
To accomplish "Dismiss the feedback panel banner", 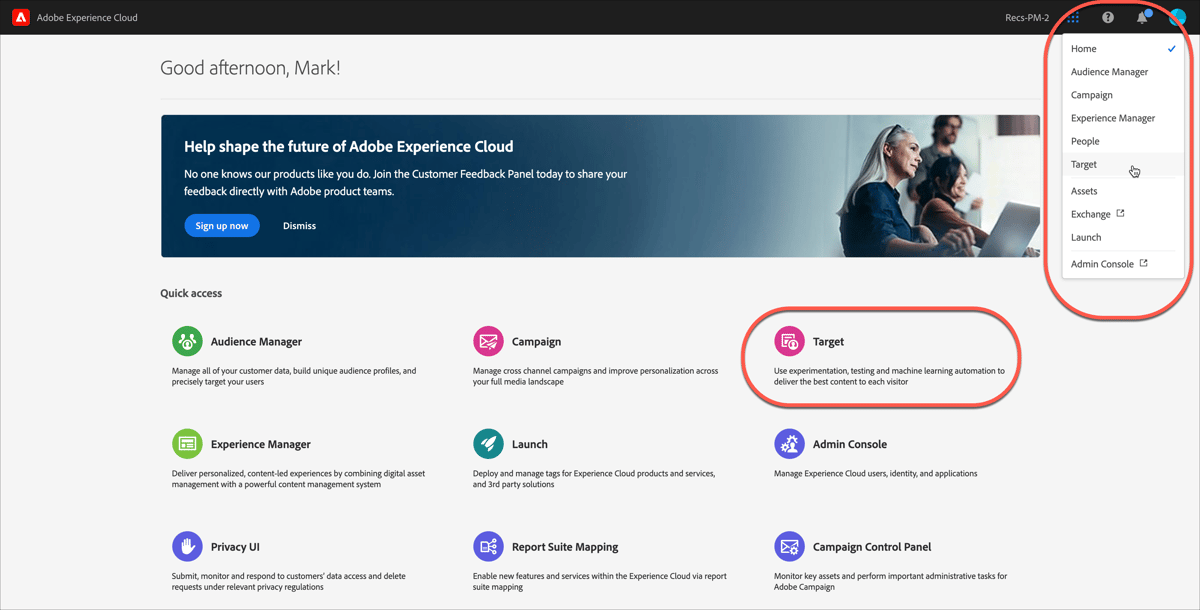I will [x=299, y=225].
